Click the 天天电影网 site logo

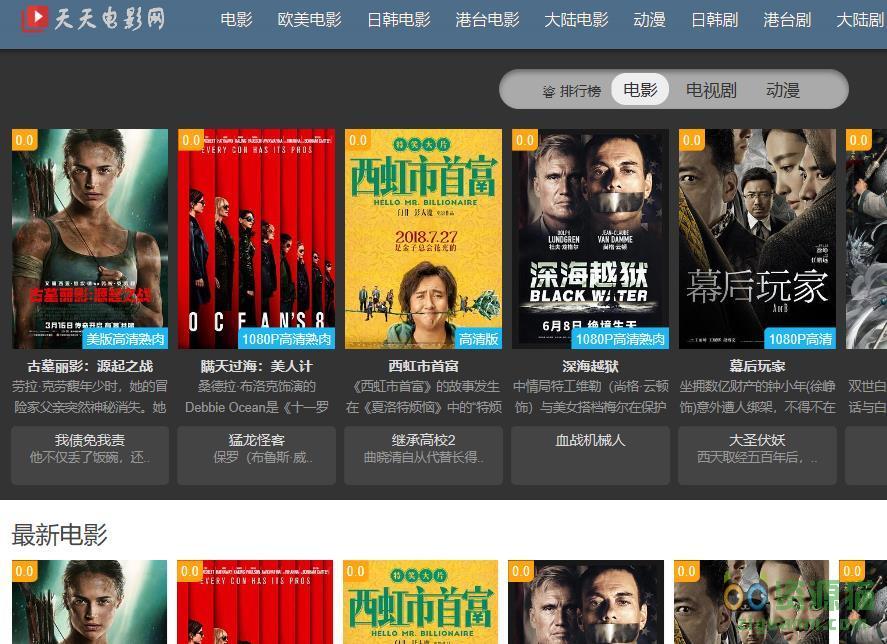point(92,19)
